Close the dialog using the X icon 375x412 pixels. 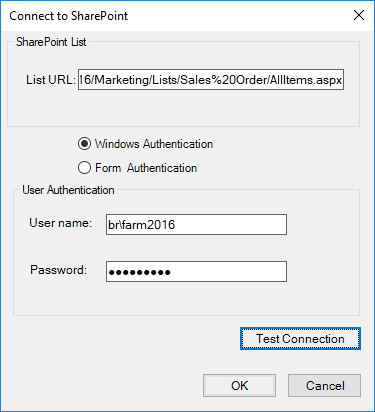359,15
